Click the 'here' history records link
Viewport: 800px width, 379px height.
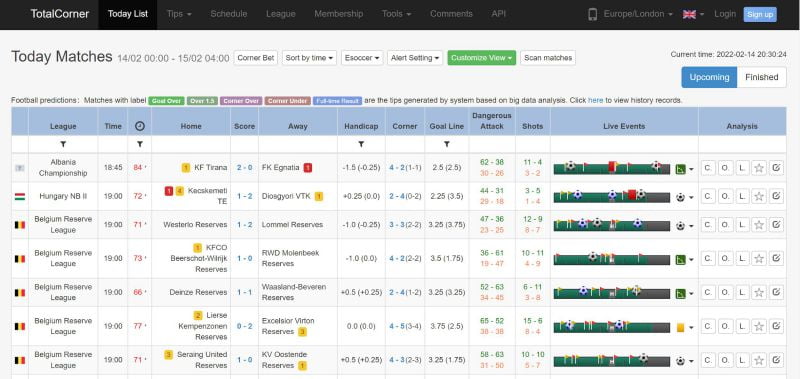[595, 100]
